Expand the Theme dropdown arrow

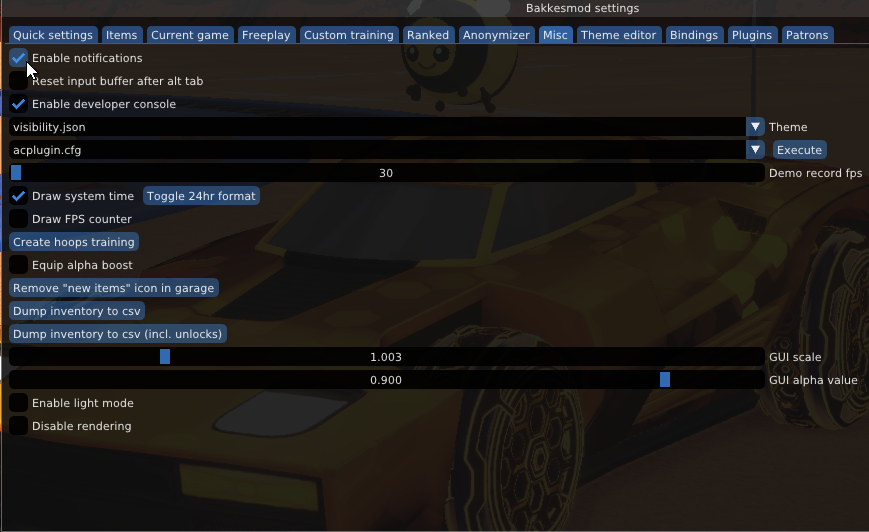(x=755, y=127)
